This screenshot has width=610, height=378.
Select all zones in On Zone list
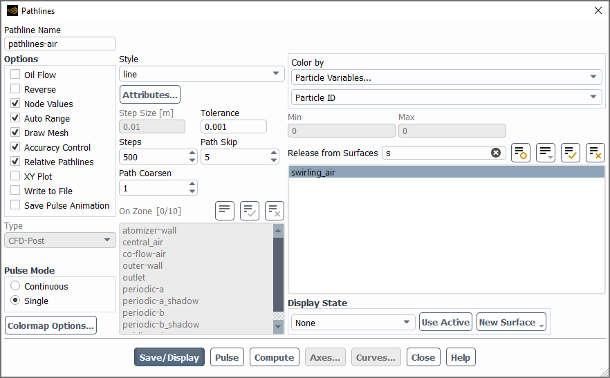[249, 211]
